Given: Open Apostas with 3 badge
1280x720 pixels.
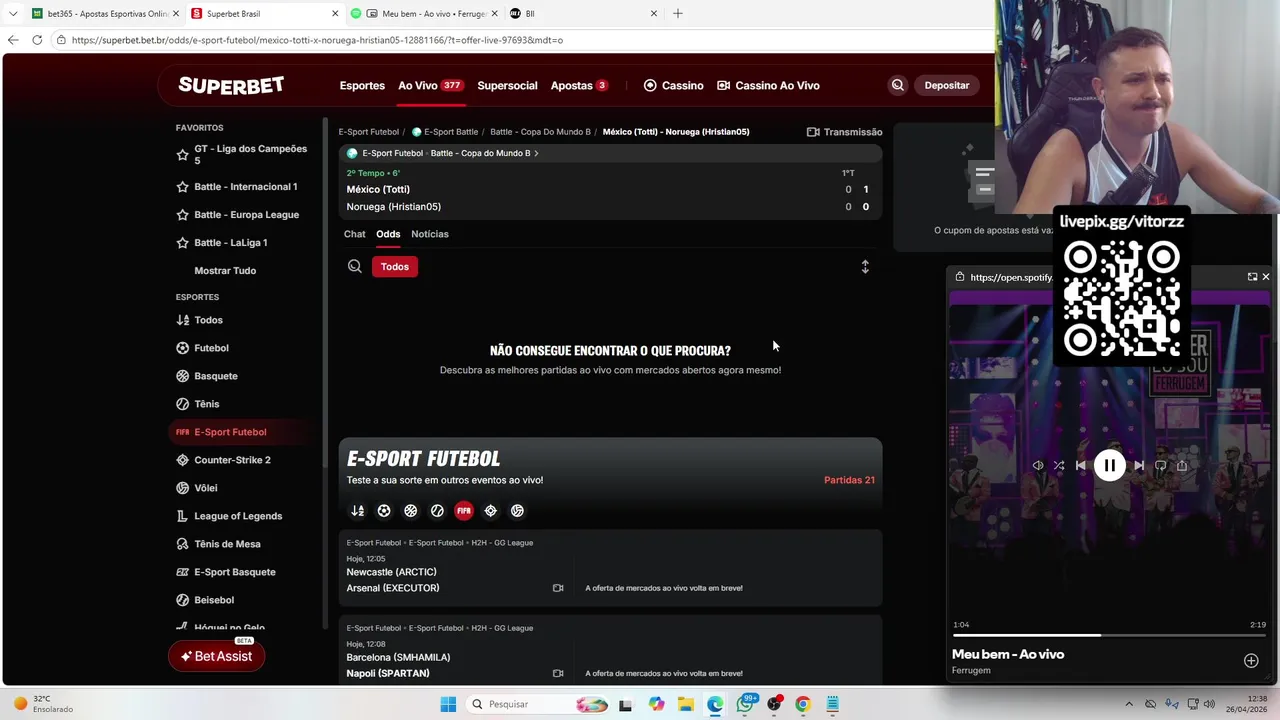Looking at the screenshot, I should click(580, 86).
